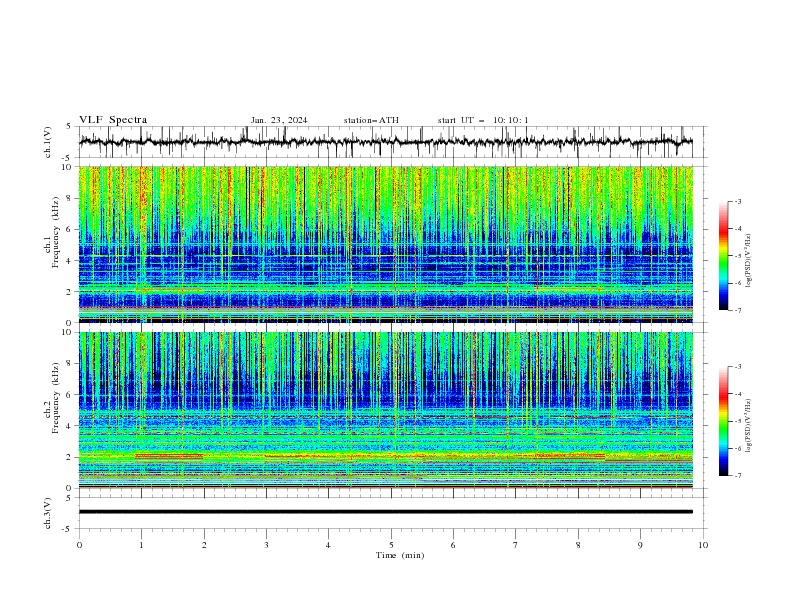Click the time axis tick label '2'
Image resolution: width=792 pixels, height=612 pixels.
[204, 545]
